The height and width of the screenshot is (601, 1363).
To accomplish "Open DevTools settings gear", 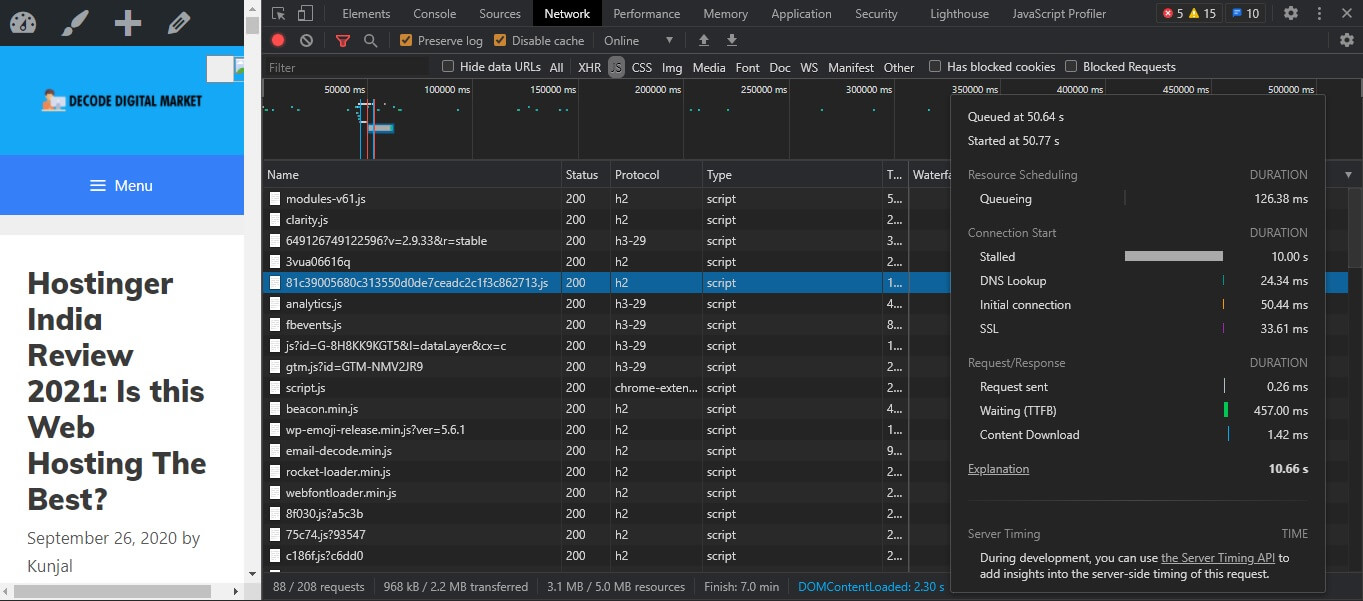I will (x=1291, y=13).
